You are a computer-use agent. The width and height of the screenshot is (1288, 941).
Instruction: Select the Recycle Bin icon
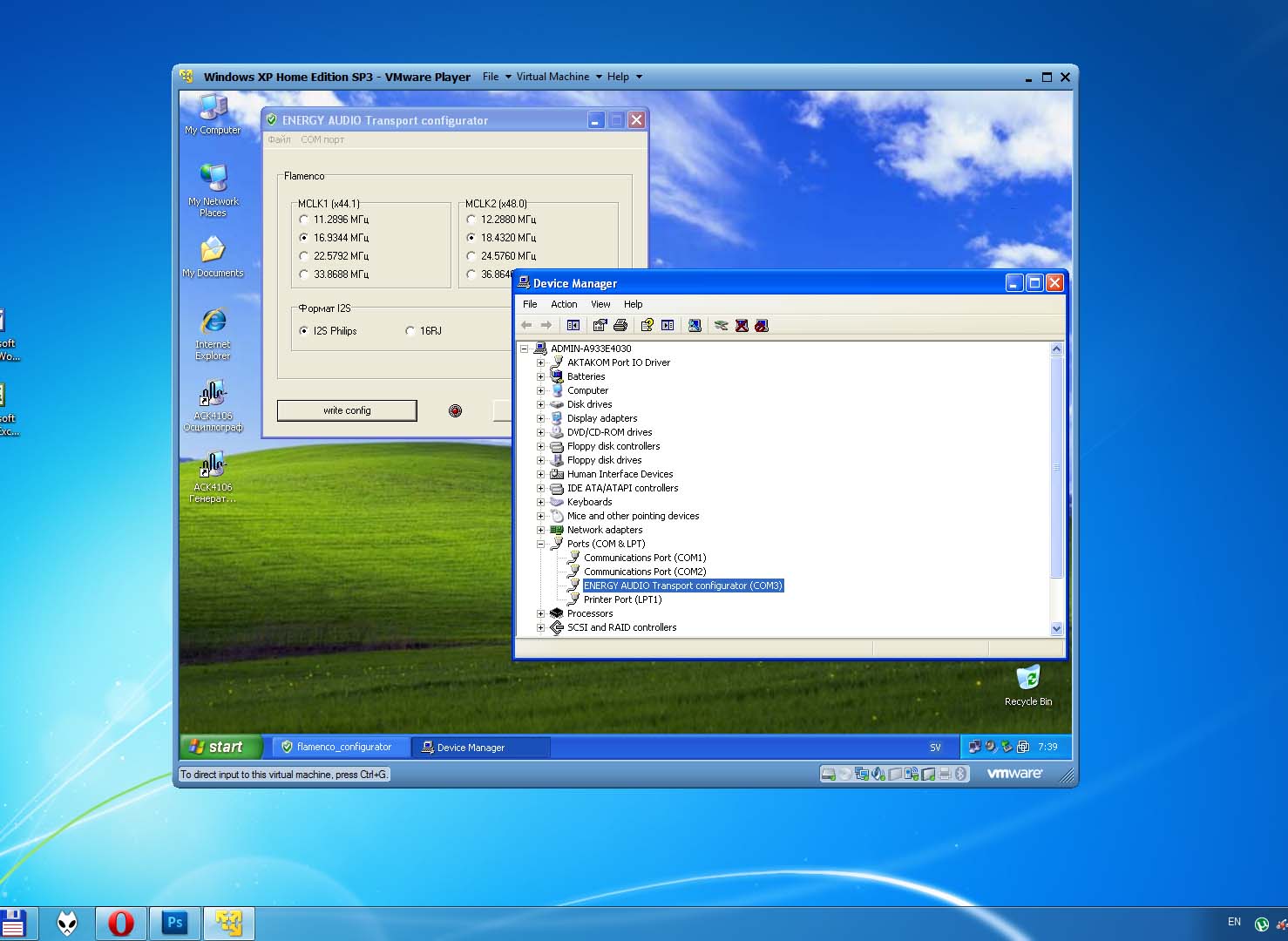pos(1028,686)
